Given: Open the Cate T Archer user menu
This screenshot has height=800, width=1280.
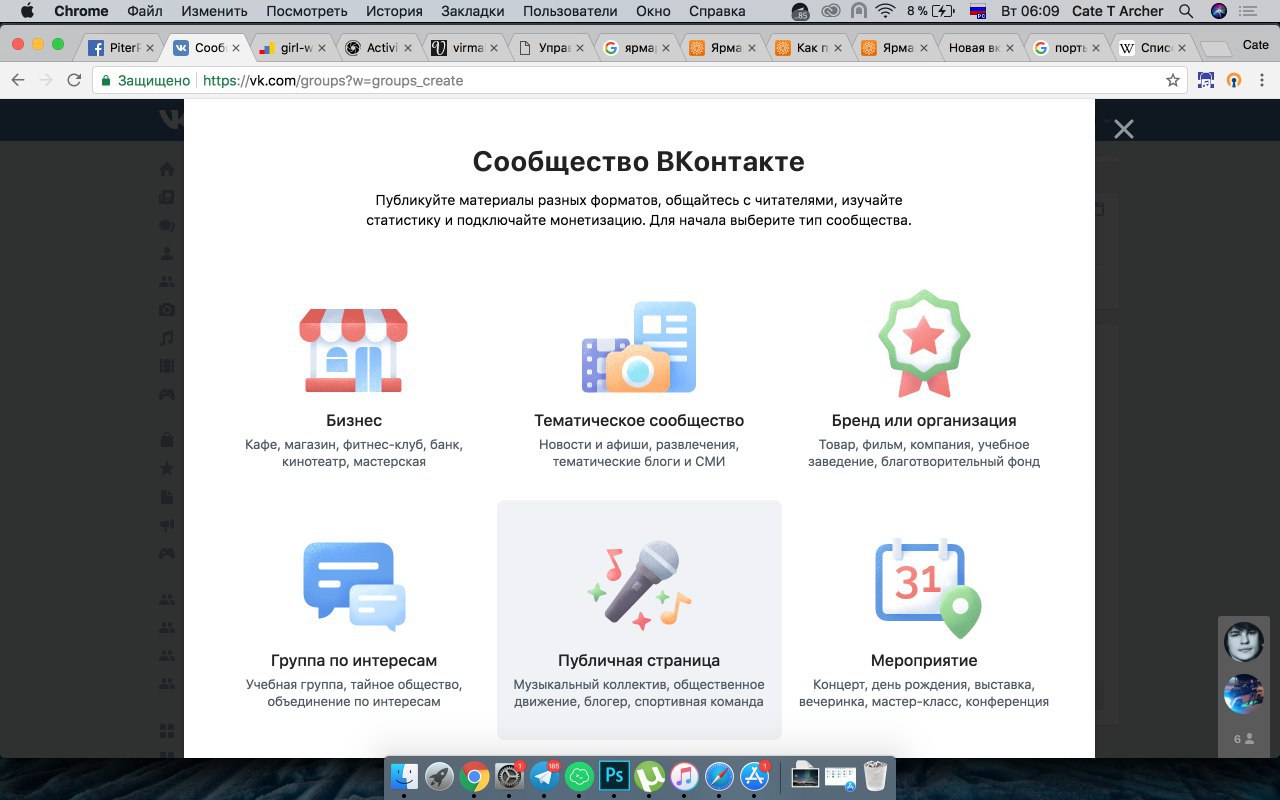Looking at the screenshot, I should pos(1118,11).
